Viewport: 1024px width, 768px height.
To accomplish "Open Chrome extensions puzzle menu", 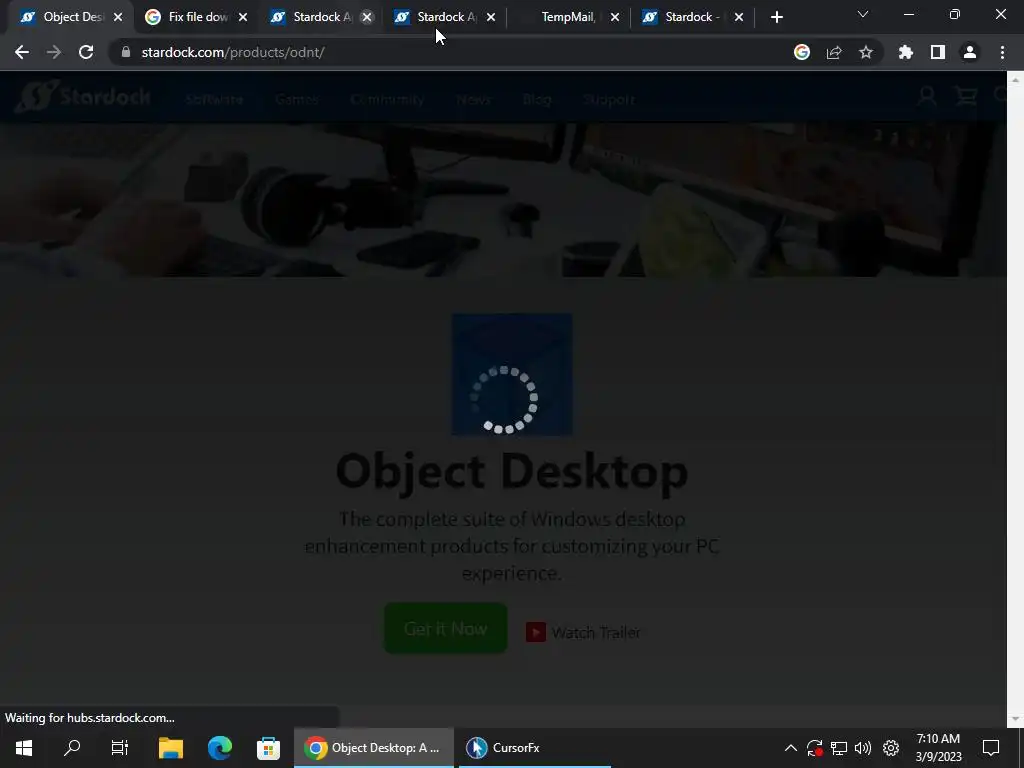I will coord(906,52).
